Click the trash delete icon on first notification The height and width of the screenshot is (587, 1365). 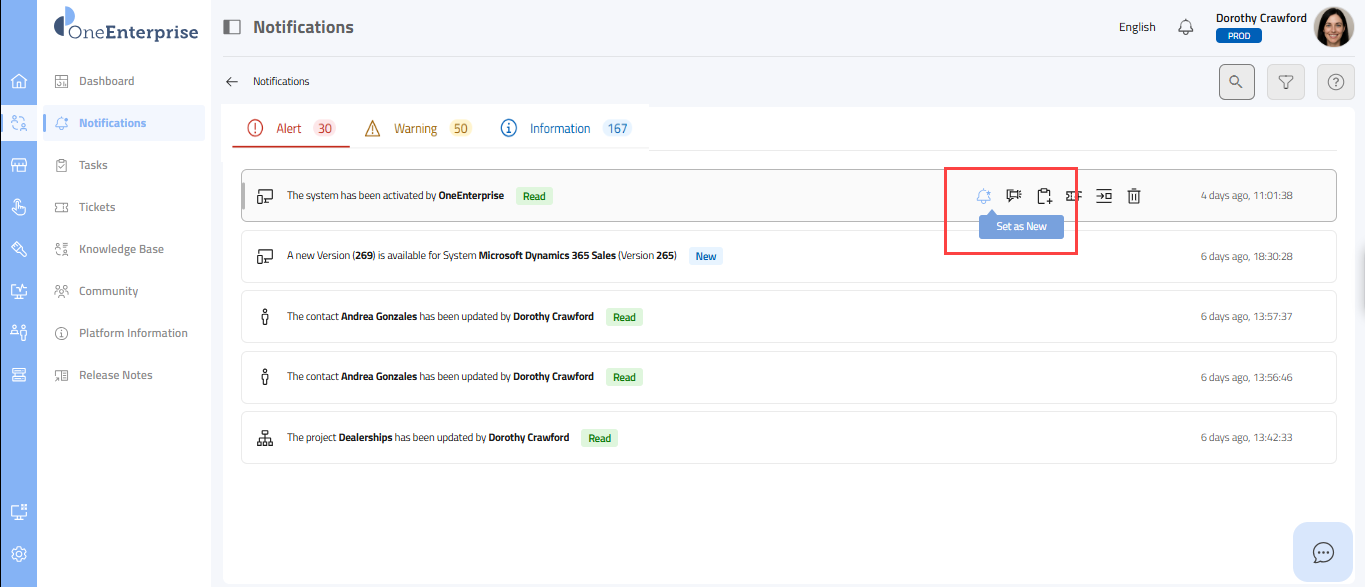[1134, 196]
